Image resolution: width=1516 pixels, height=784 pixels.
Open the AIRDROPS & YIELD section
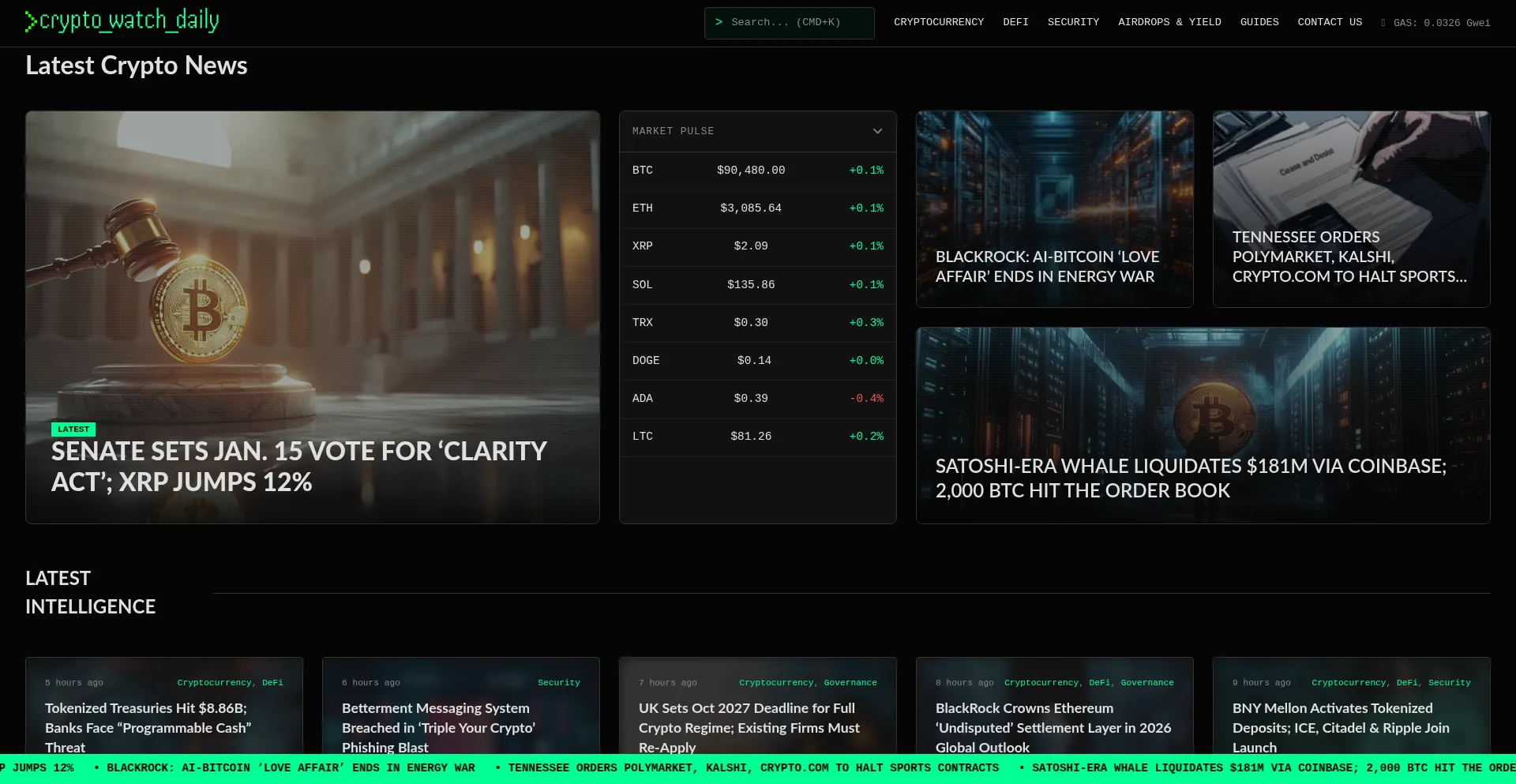pyautogui.click(x=1169, y=22)
